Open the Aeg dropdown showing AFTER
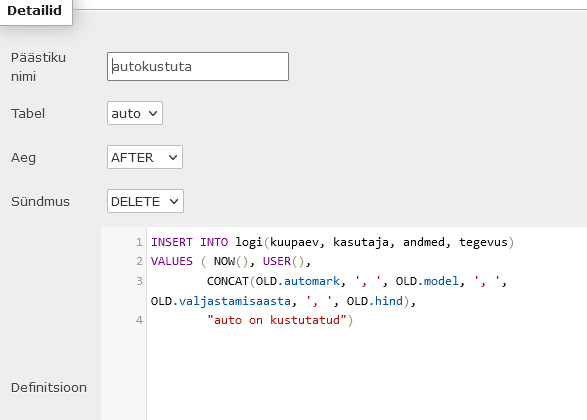 [x=145, y=157]
